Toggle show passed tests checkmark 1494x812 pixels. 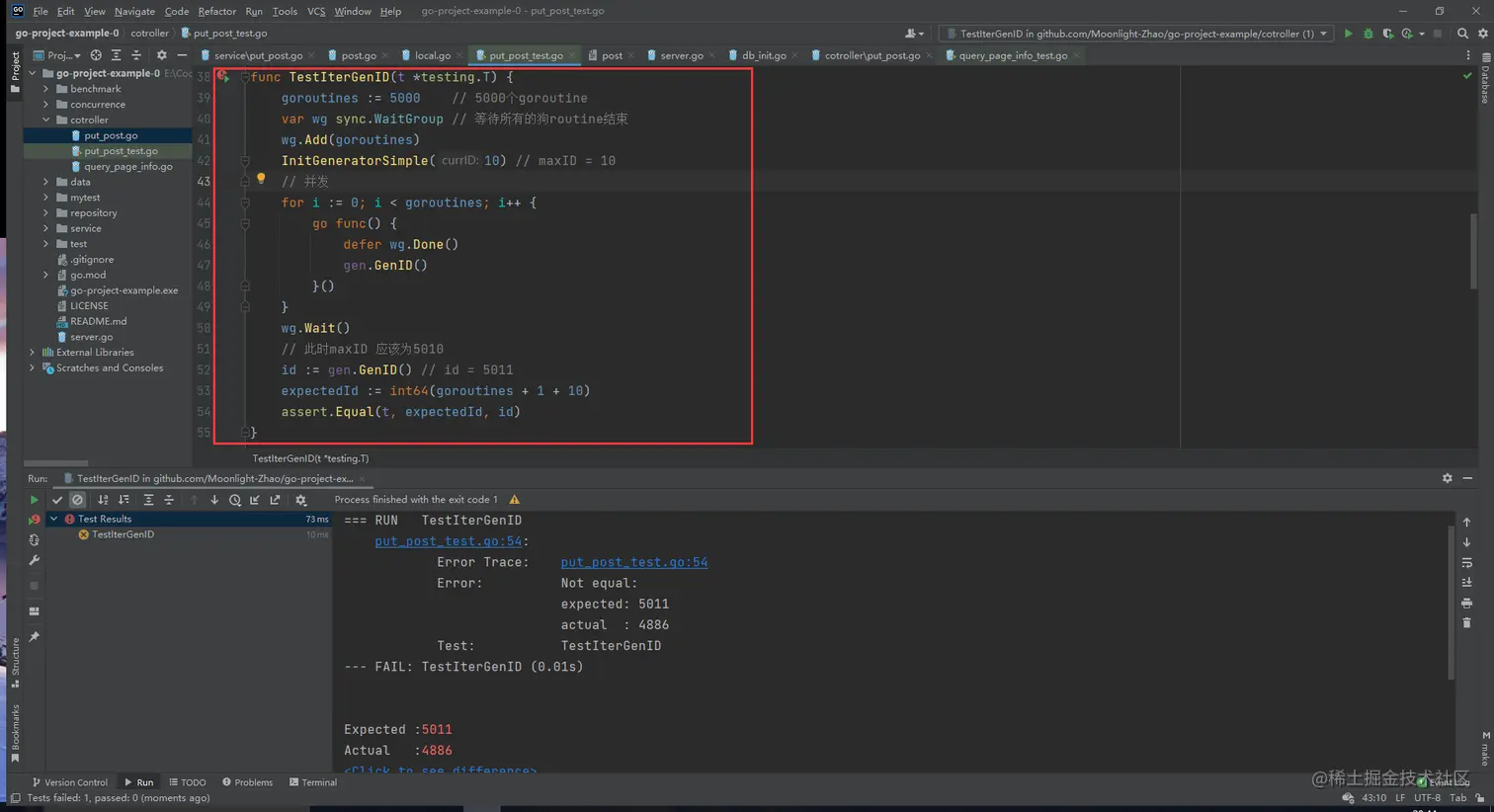coord(57,500)
